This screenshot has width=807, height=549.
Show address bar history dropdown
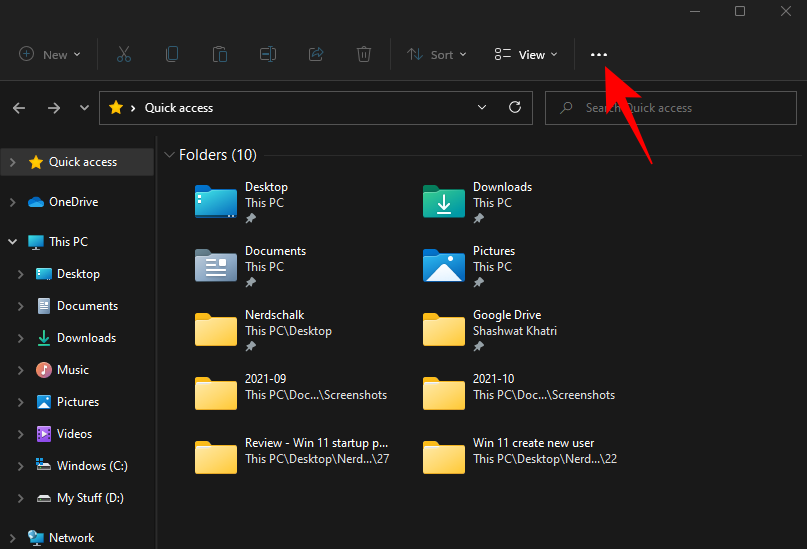click(x=482, y=108)
